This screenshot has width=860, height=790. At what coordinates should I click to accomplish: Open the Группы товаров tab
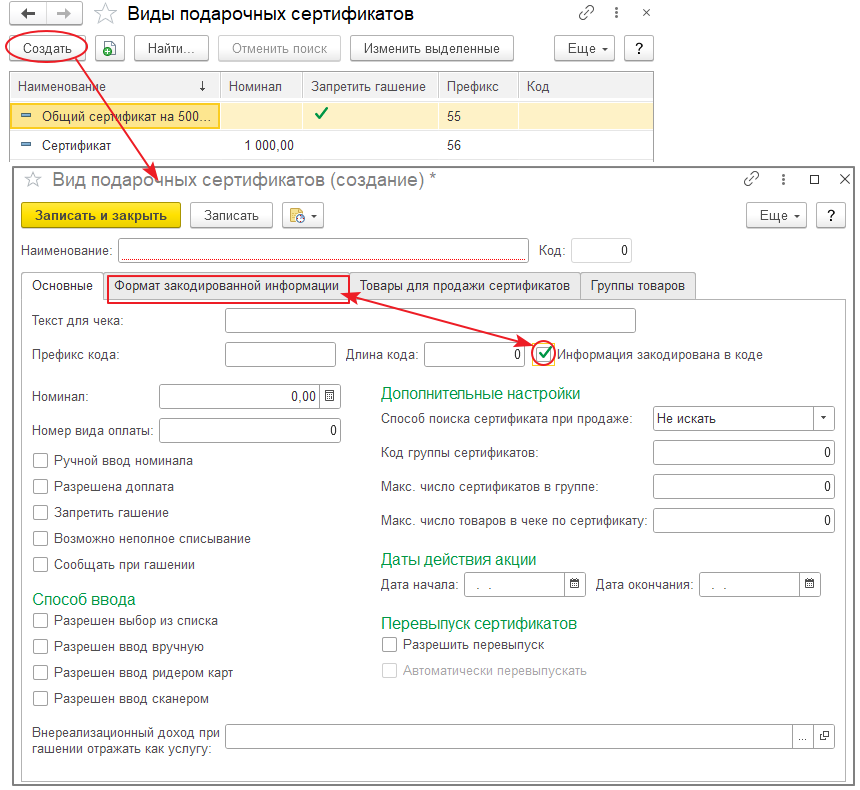tap(637, 286)
